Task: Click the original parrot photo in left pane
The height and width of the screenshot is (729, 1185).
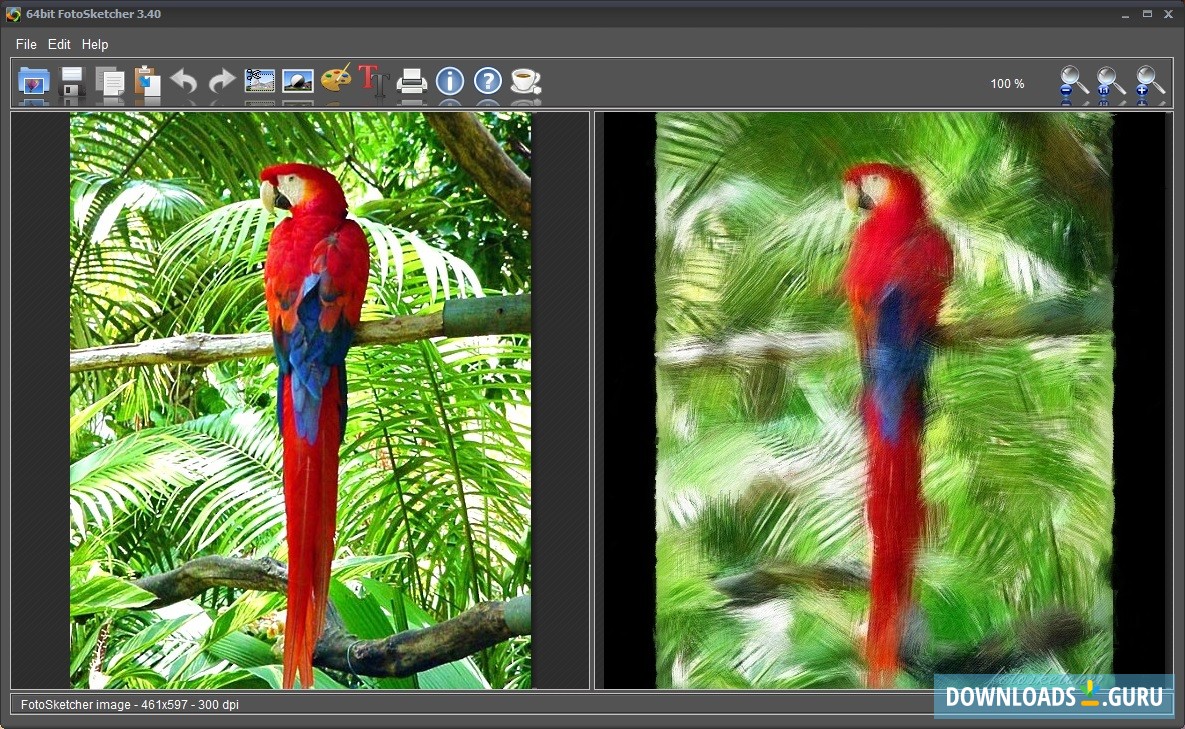Action: tap(300, 400)
